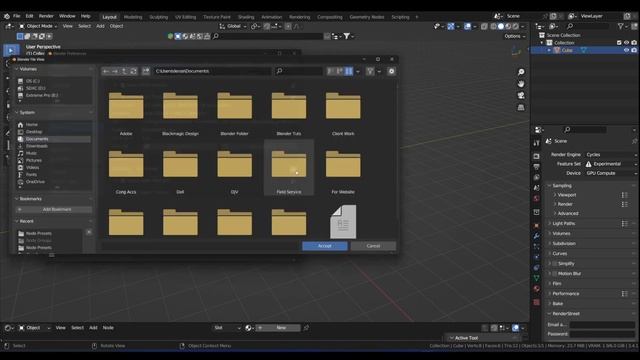This screenshot has width=640, height=360.
Task: Toggle Collection exclude checkbox in outliner
Action: (x=619, y=43)
